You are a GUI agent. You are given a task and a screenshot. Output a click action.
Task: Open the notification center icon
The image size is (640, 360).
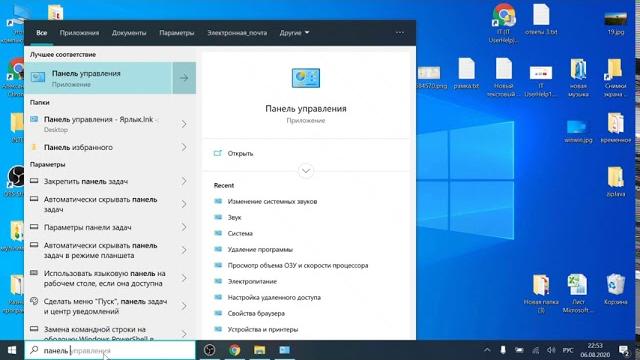point(624,350)
